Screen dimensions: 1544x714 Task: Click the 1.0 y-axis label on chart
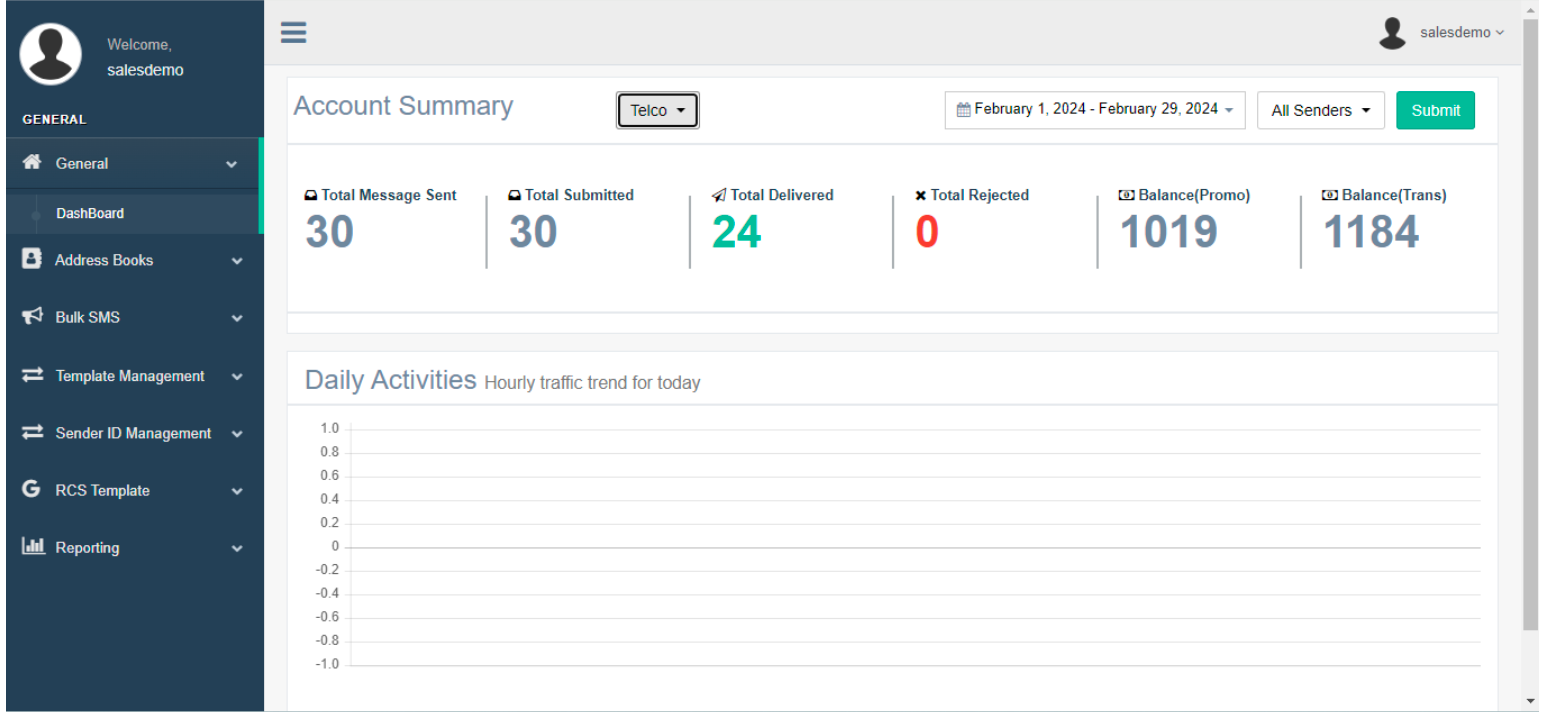pyautogui.click(x=329, y=428)
